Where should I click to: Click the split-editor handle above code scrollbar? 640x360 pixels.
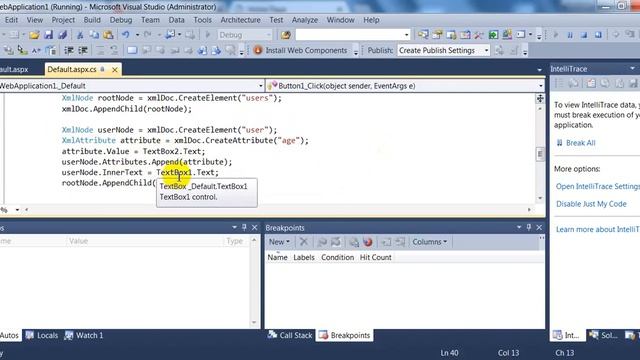[x=540, y=98]
